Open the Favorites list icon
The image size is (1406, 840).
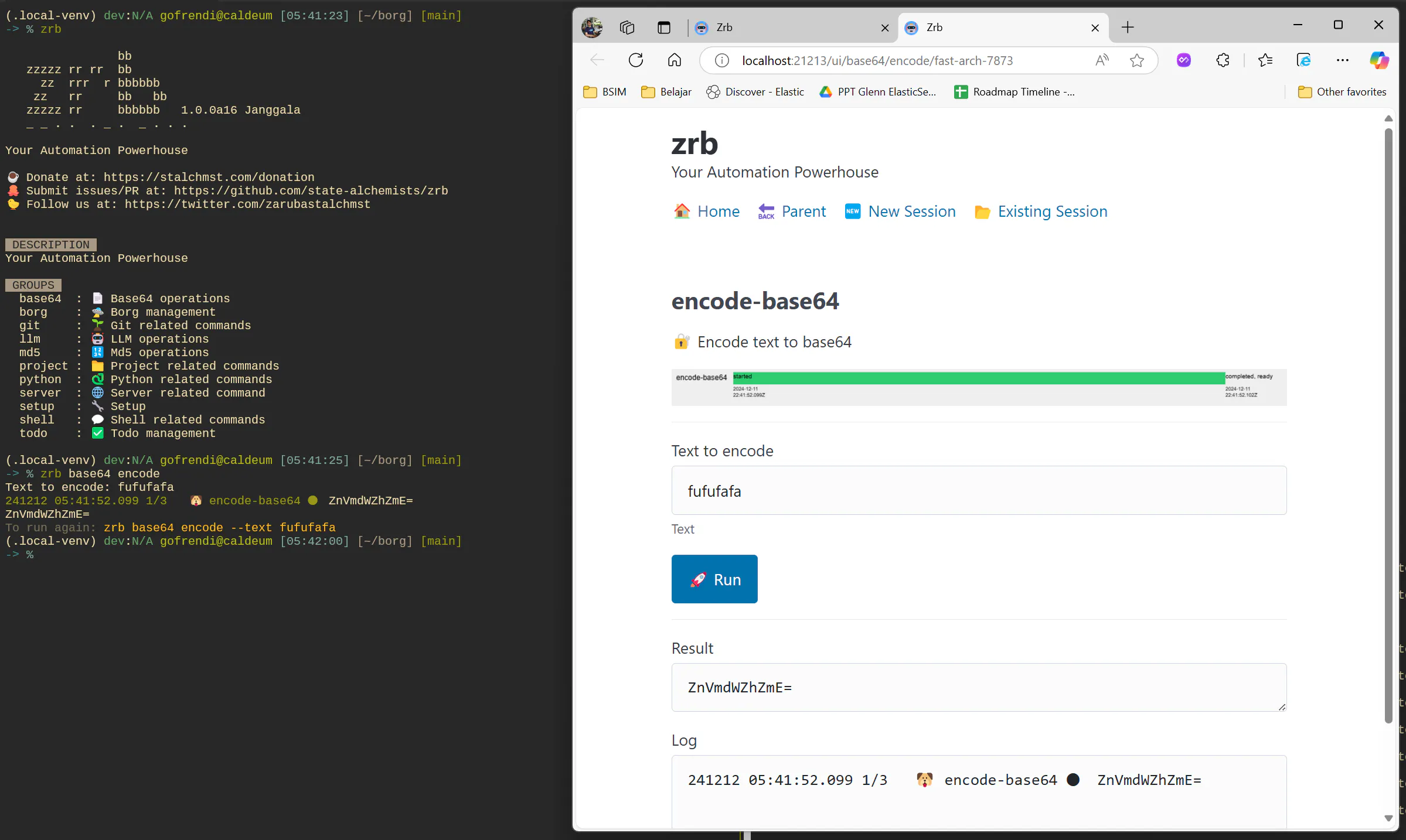pos(1265,60)
